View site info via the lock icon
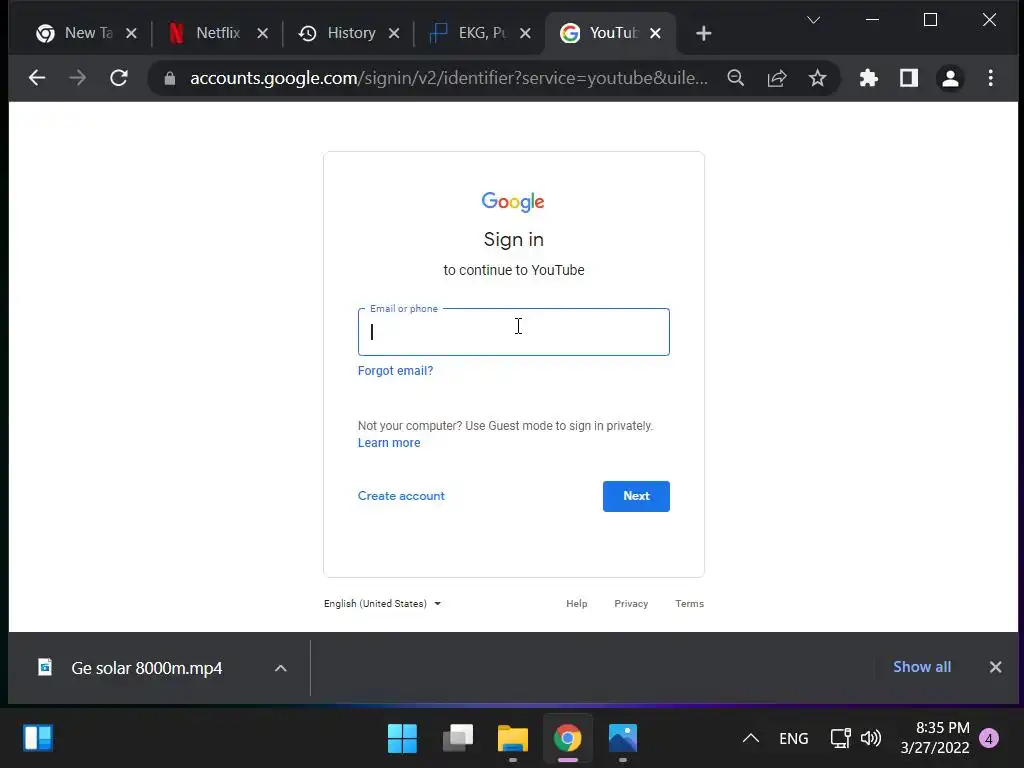 pyautogui.click(x=170, y=78)
